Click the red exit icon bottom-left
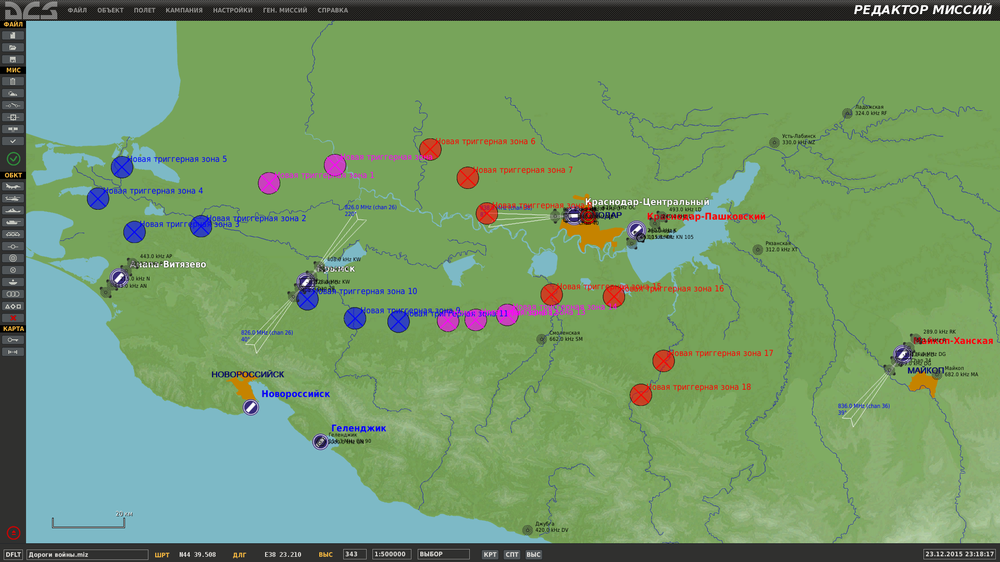This screenshot has width=1000, height=562. click(x=13, y=533)
